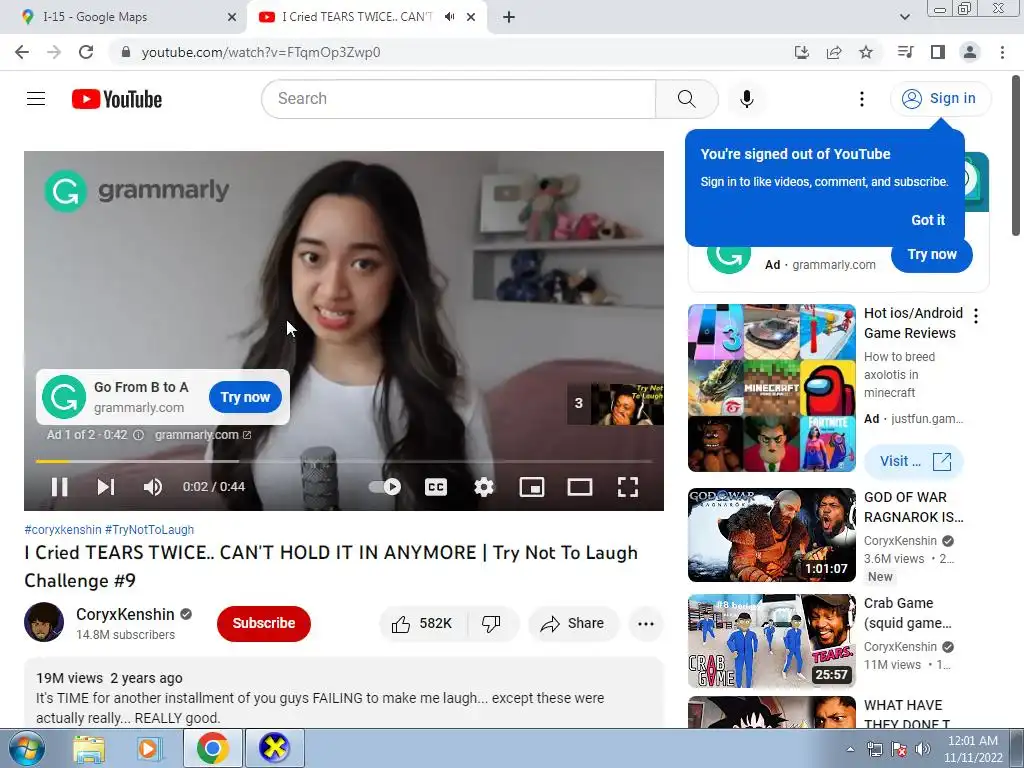Open YouTube settings three-dot menu in header
The width and height of the screenshot is (1024, 768).
point(862,99)
